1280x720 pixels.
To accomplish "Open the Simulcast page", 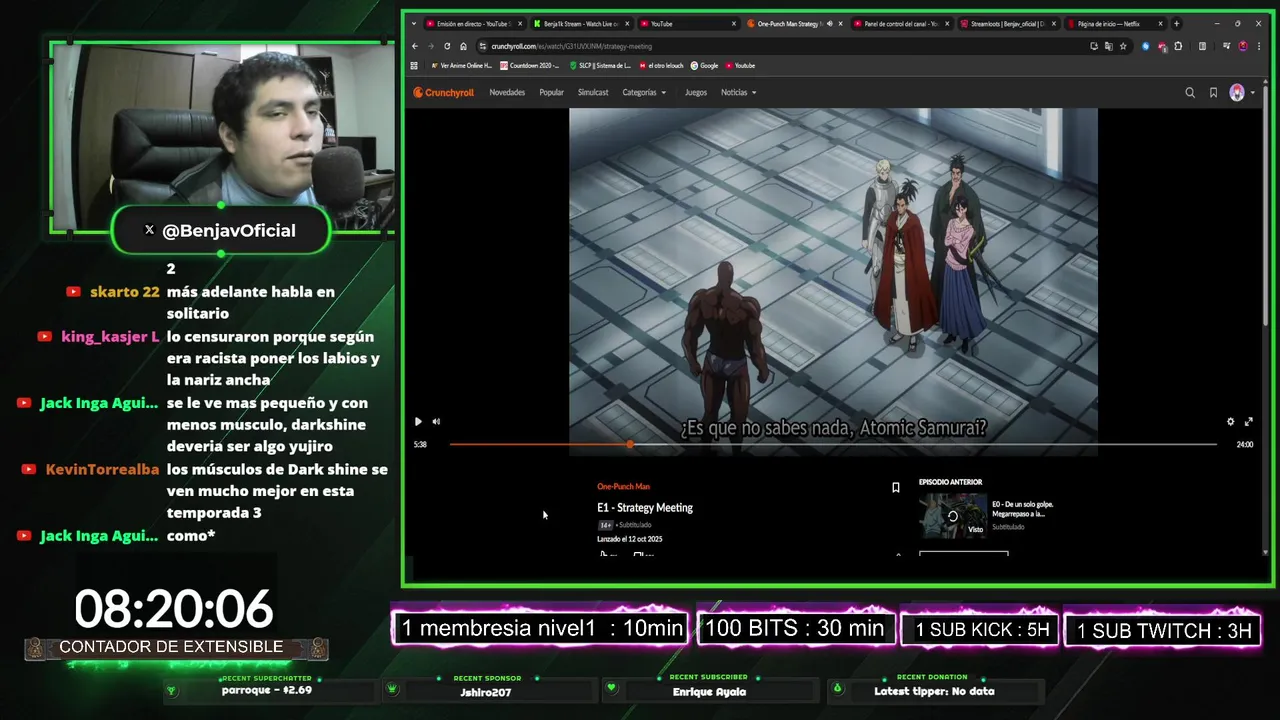I will 593,92.
